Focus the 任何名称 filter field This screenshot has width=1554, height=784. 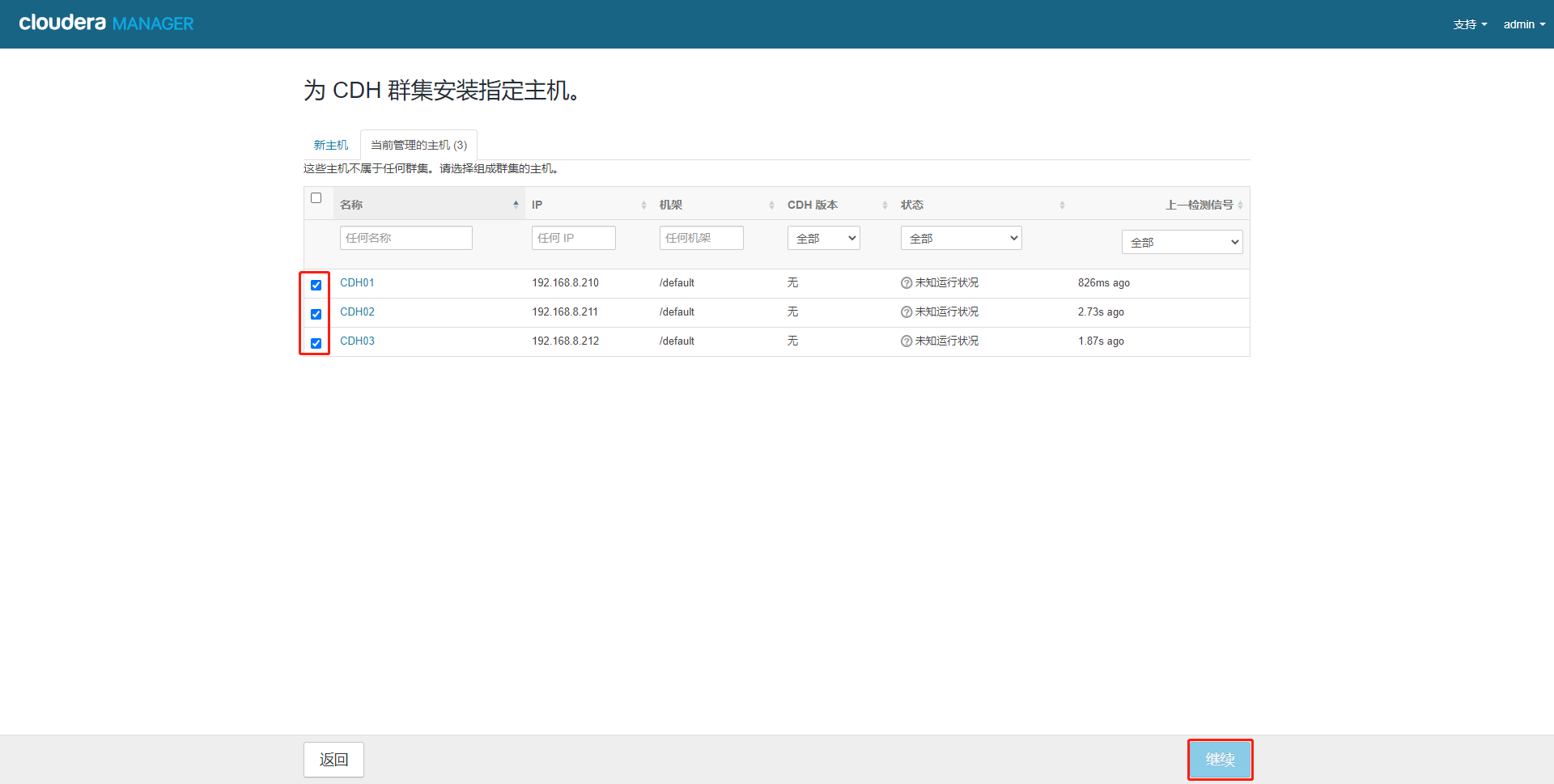tap(405, 238)
